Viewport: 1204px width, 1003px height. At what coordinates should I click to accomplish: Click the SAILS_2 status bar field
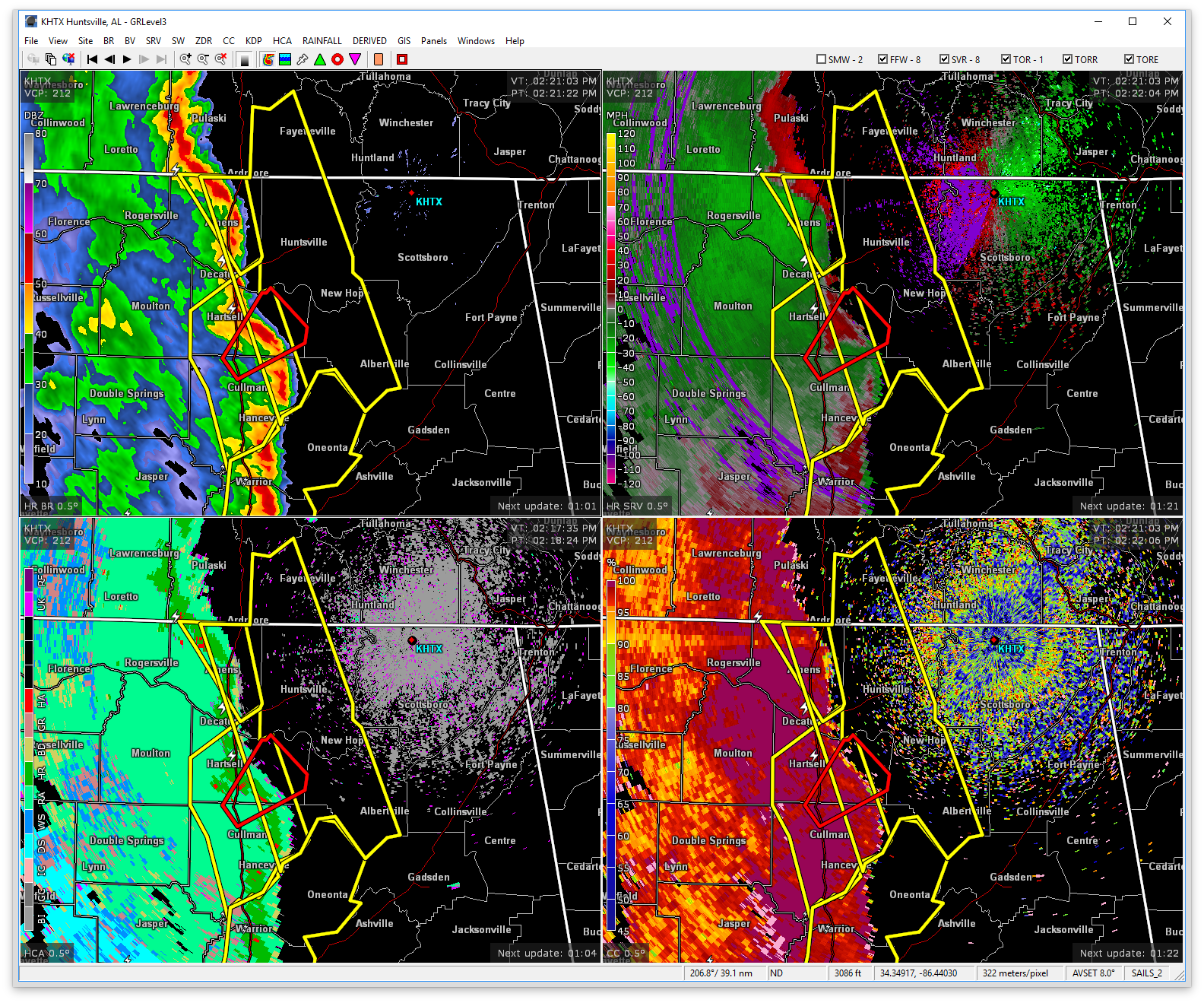(1146, 973)
